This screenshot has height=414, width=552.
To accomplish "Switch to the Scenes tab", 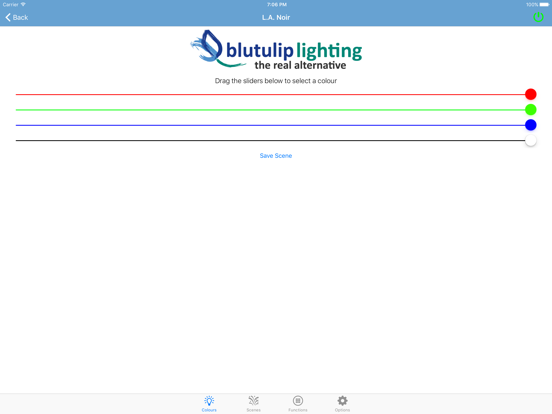I will coord(253,403).
